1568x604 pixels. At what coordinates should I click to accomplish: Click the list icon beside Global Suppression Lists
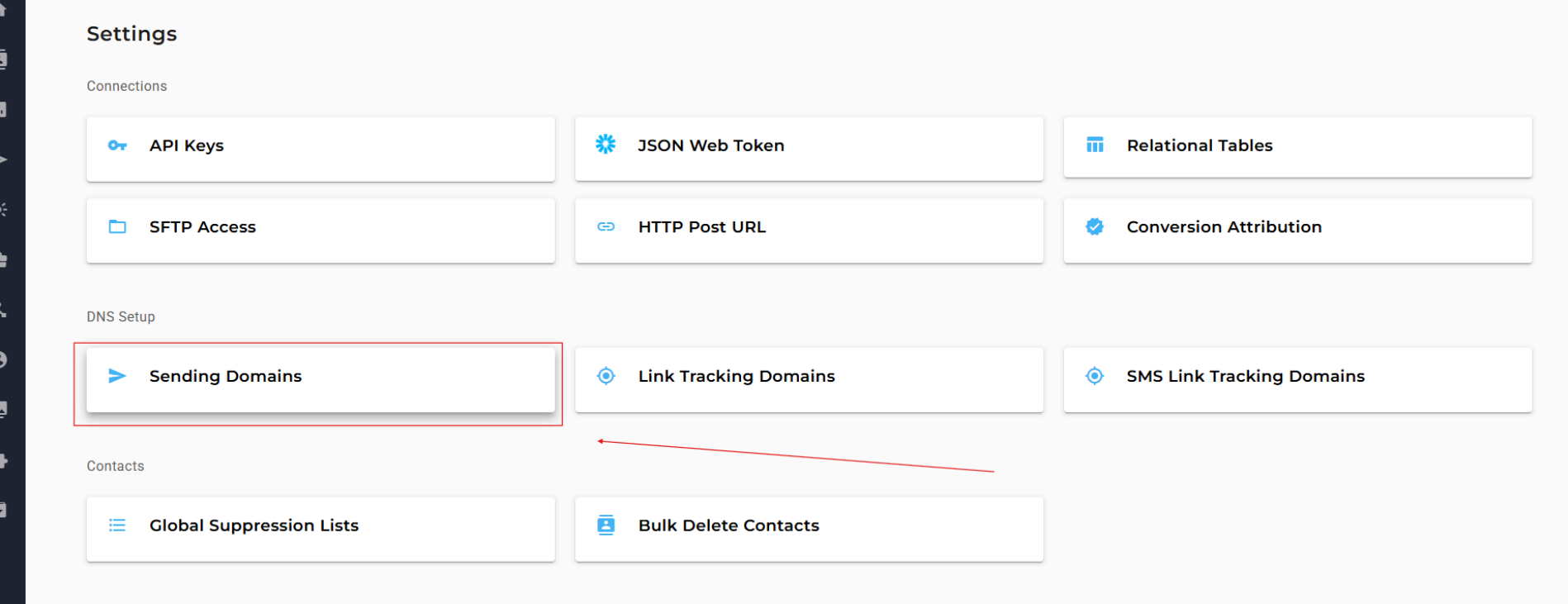tap(117, 526)
